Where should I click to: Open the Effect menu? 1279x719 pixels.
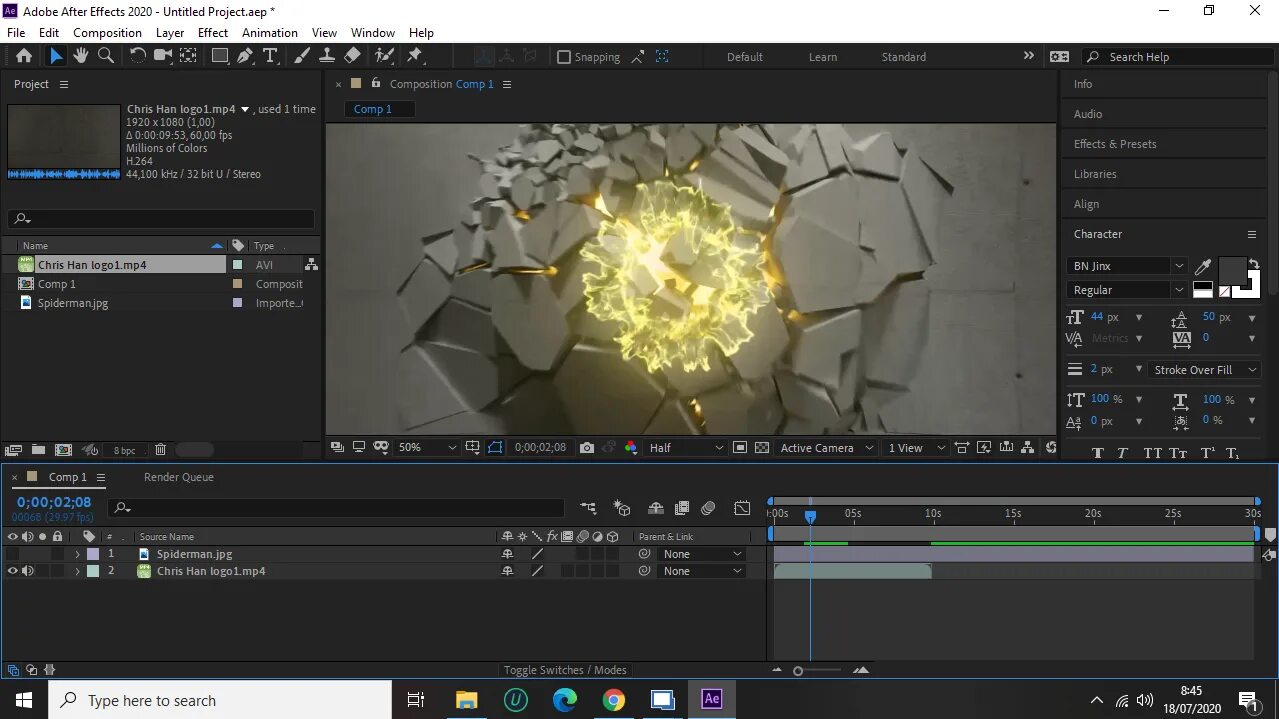click(213, 33)
